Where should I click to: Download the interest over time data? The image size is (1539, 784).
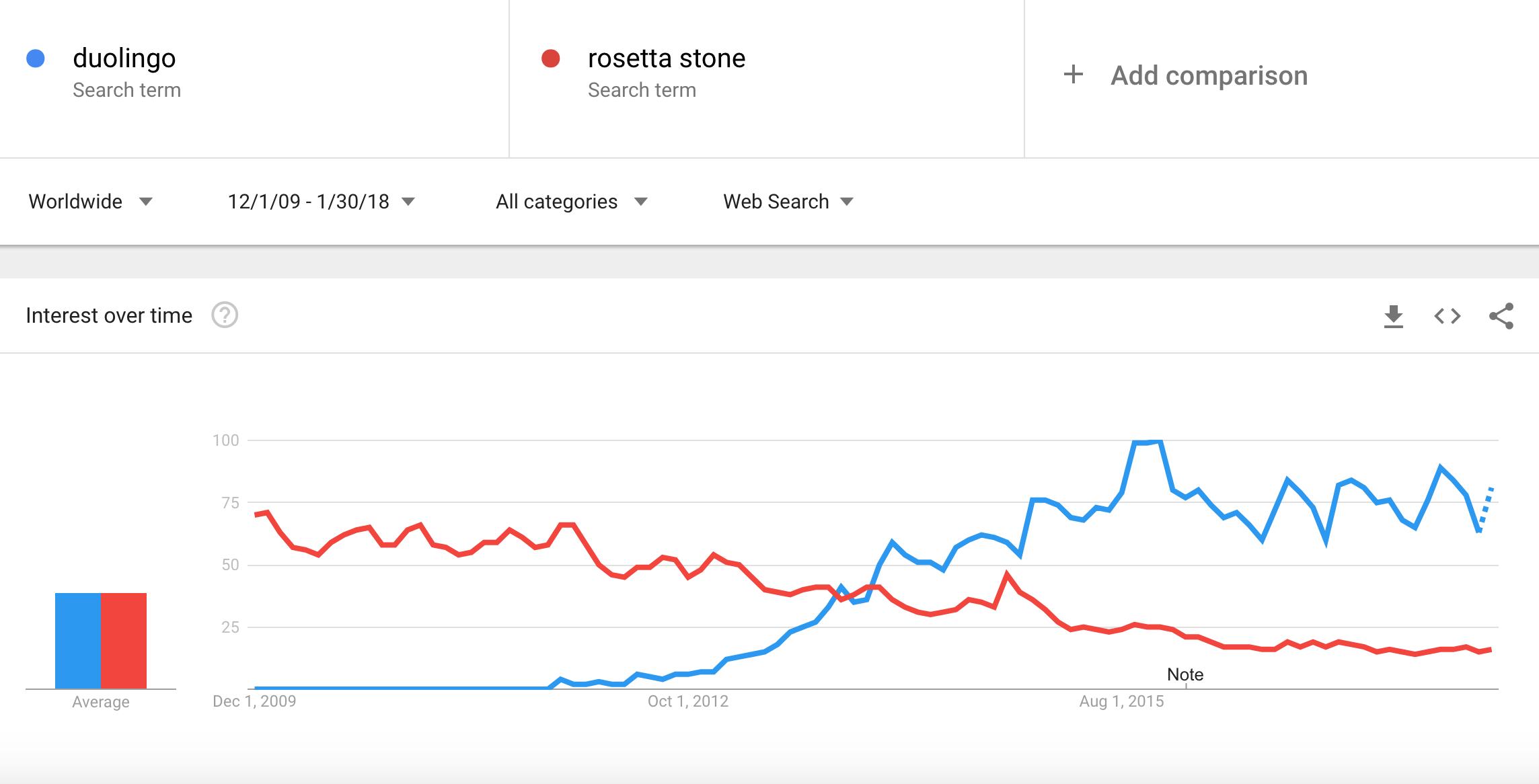(x=1394, y=316)
